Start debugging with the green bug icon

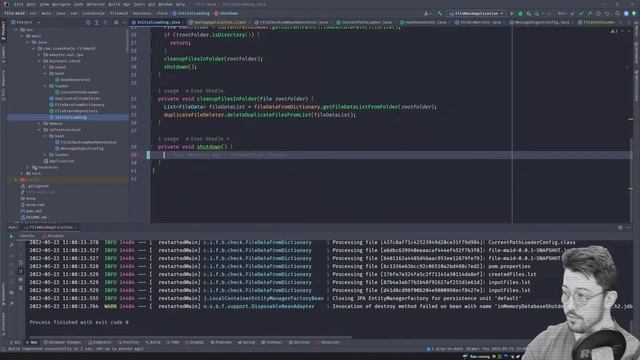click(x=520, y=13)
